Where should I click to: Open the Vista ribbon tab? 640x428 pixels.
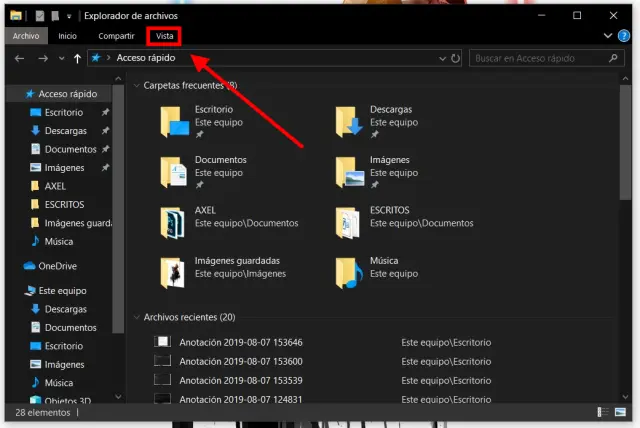pos(164,36)
